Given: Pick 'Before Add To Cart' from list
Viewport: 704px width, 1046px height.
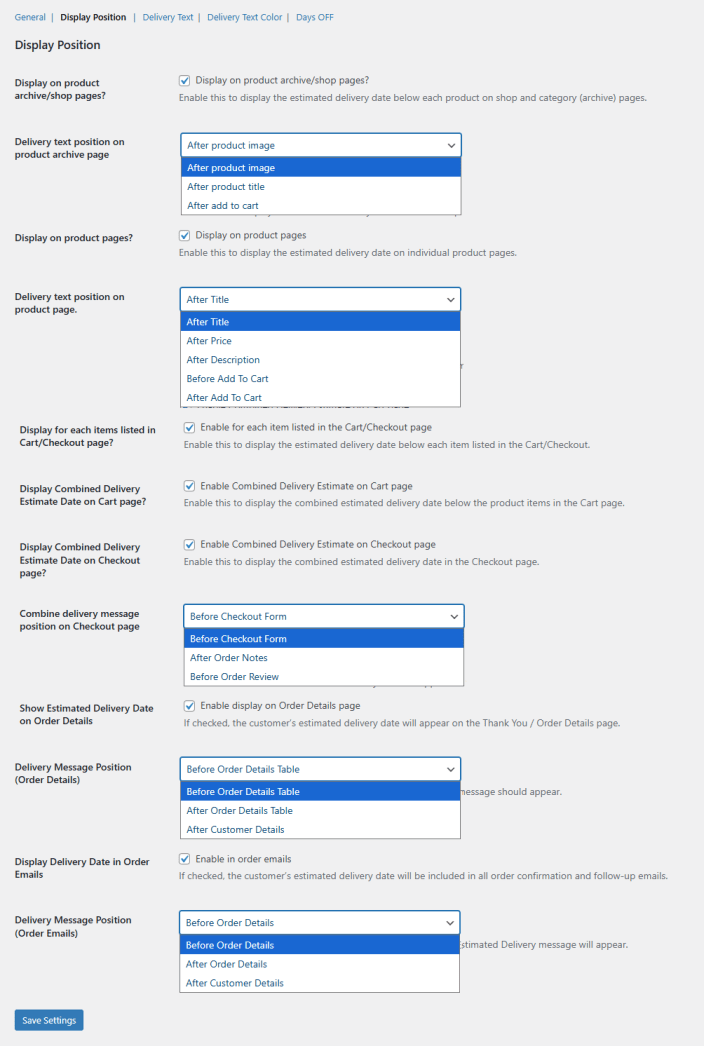Looking at the screenshot, I should pos(228,379).
